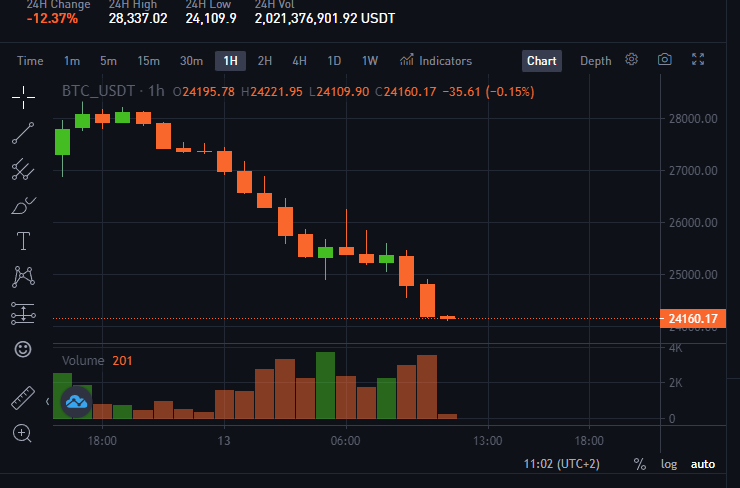740x488 pixels.
Task: Click the zoom in magnifier tool
Action: click(22, 433)
